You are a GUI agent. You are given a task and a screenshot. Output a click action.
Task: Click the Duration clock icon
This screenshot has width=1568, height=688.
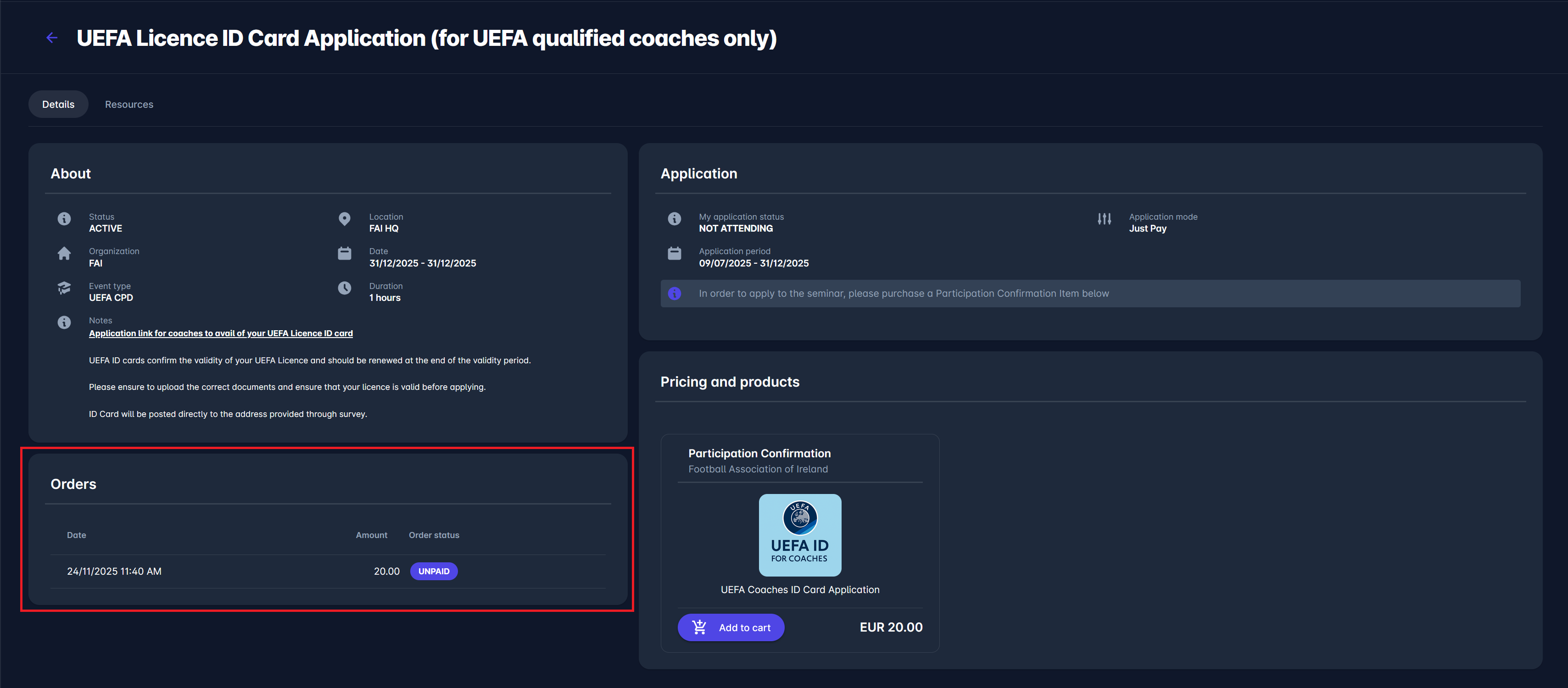(345, 288)
